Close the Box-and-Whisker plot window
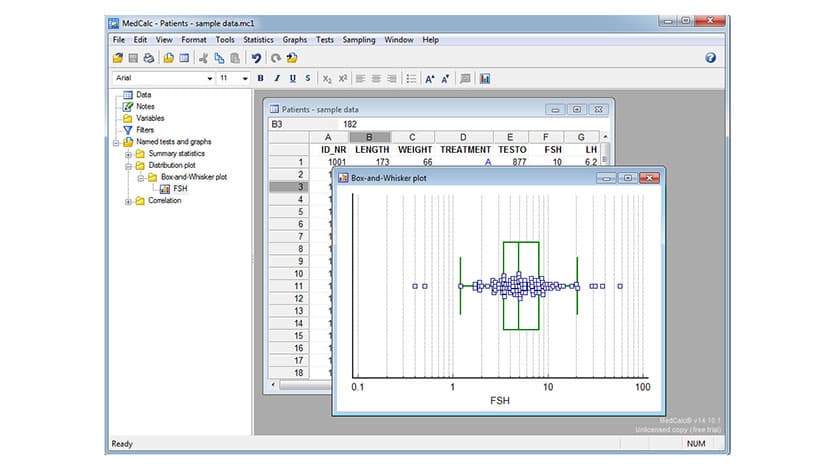The image size is (836, 470). [649, 177]
